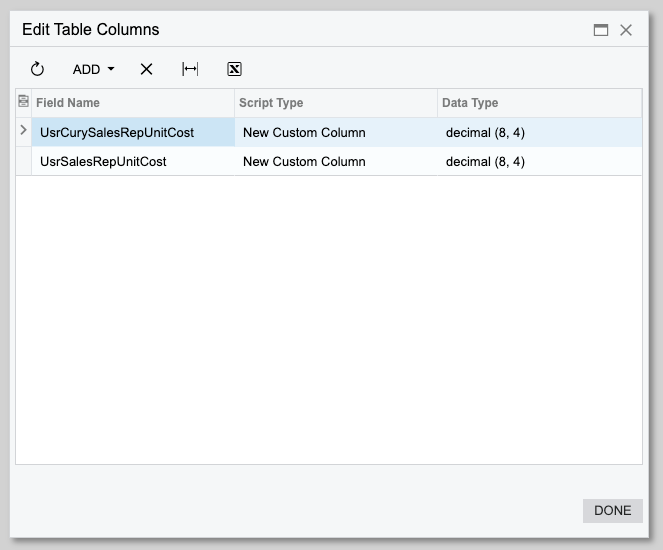
Task: Maximize the Edit Table Columns dialog
Action: click(x=601, y=30)
